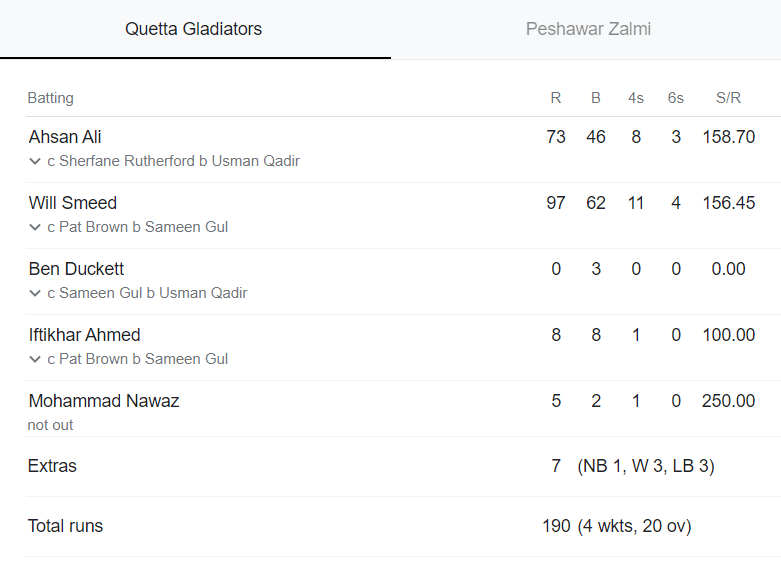The height and width of the screenshot is (565, 781).
Task: Open Ben Duckett player name
Action: click(76, 269)
